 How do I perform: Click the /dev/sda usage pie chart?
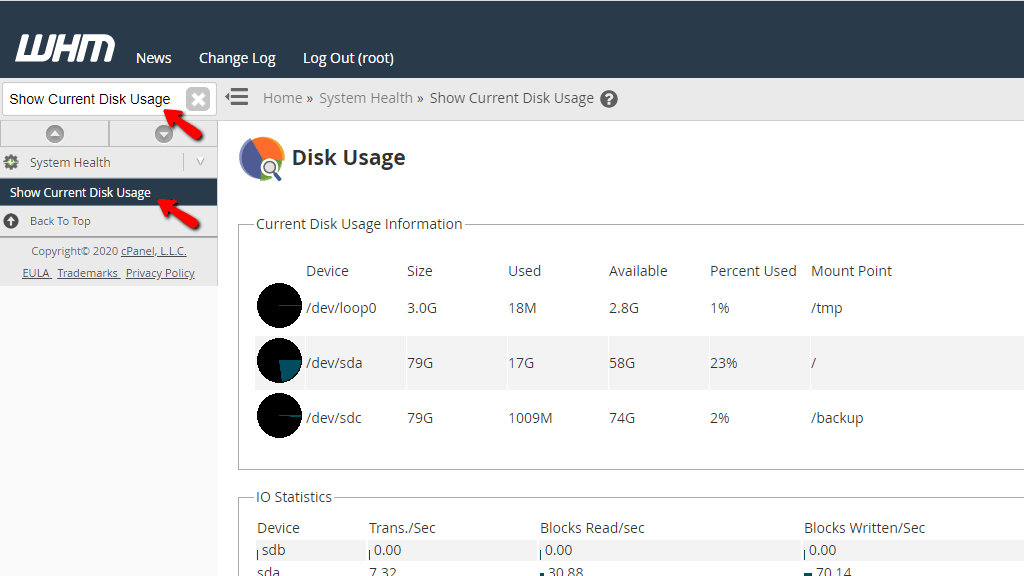[x=279, y=360]
